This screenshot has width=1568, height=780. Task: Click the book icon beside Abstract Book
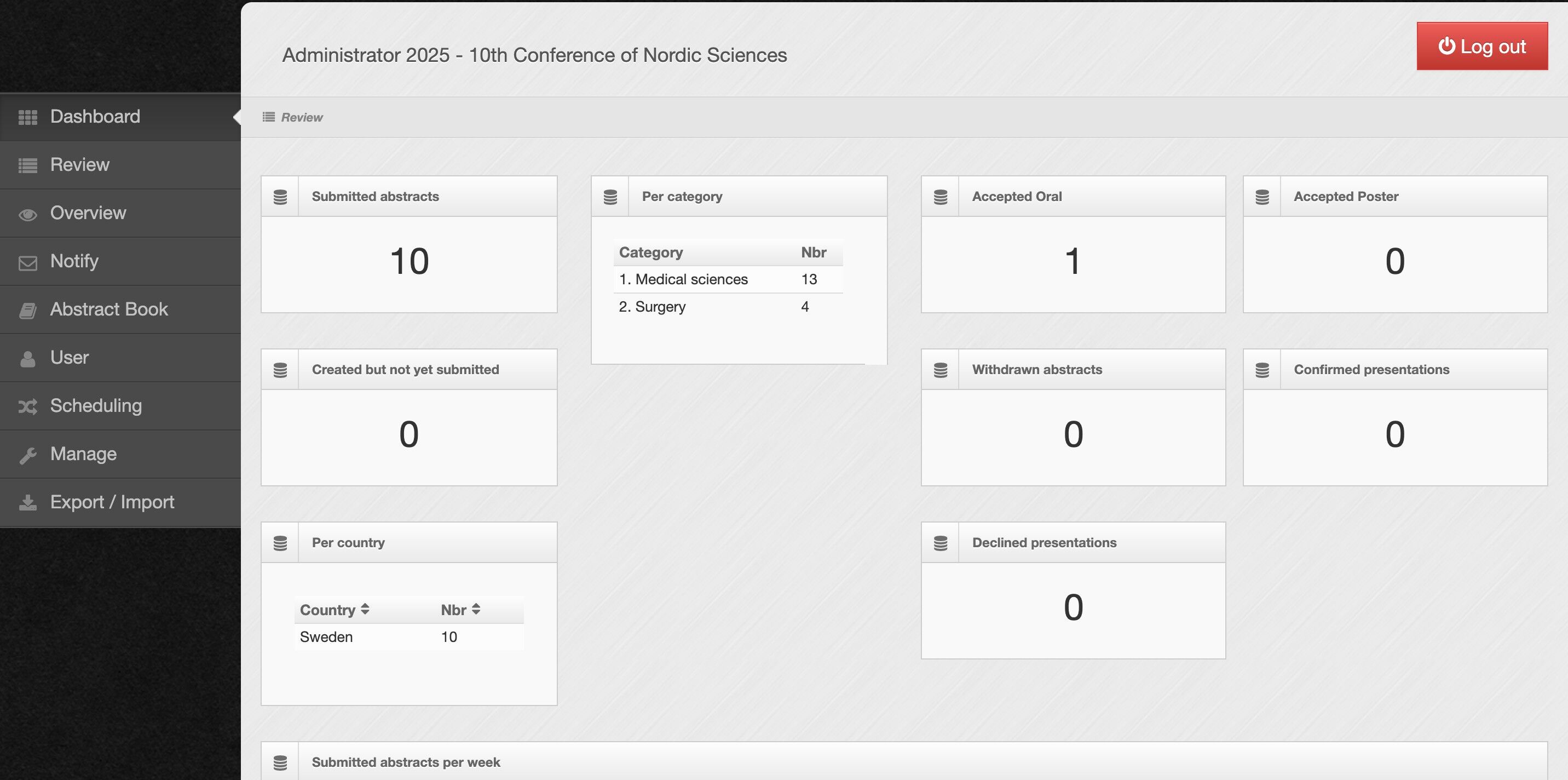(x=27, y=311)
